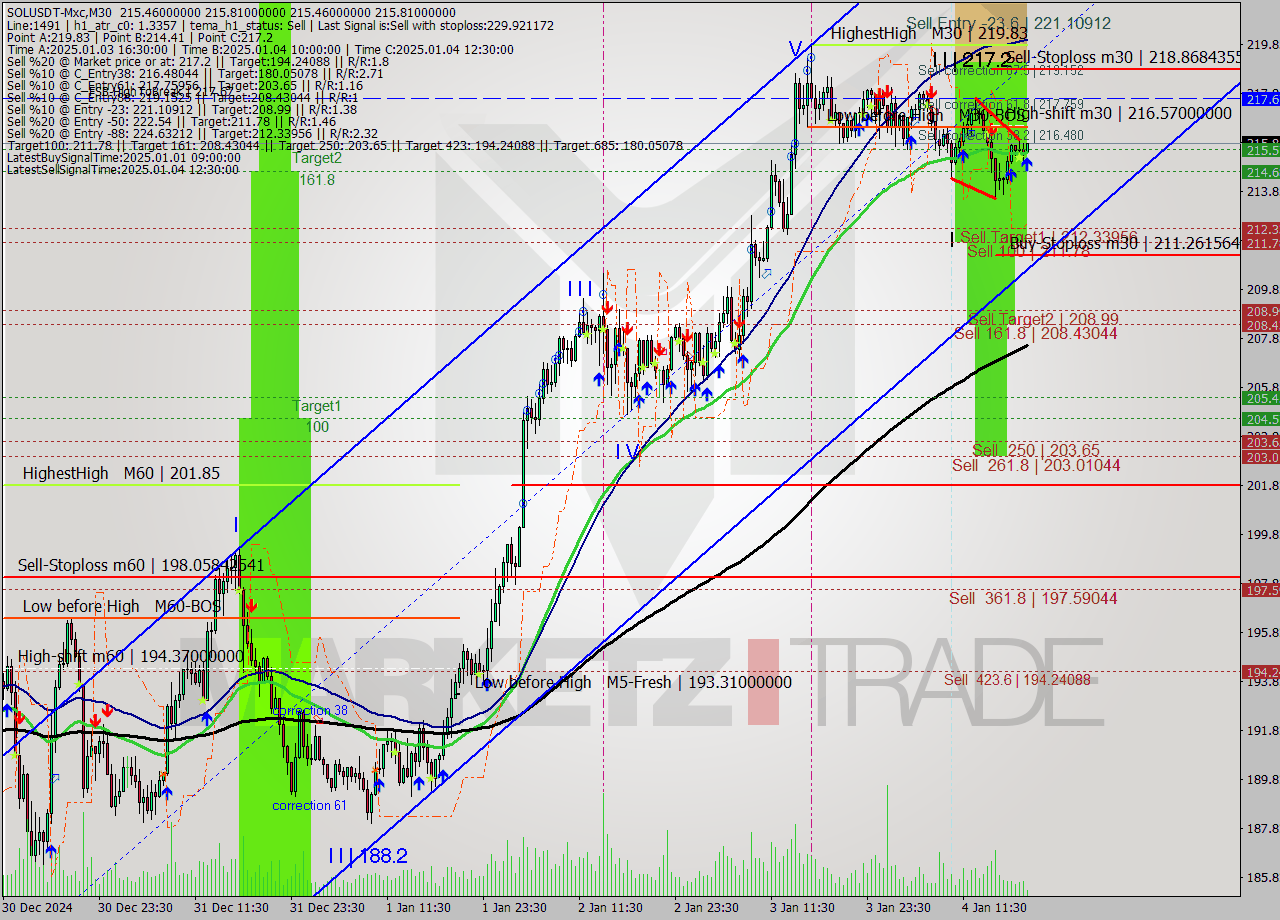Image resolution: width=1280 pixels, height=920 pixels.
Task: Click 'Buy-Stoploss m30 | 211.261564' label
Action: coord(1125,243)
